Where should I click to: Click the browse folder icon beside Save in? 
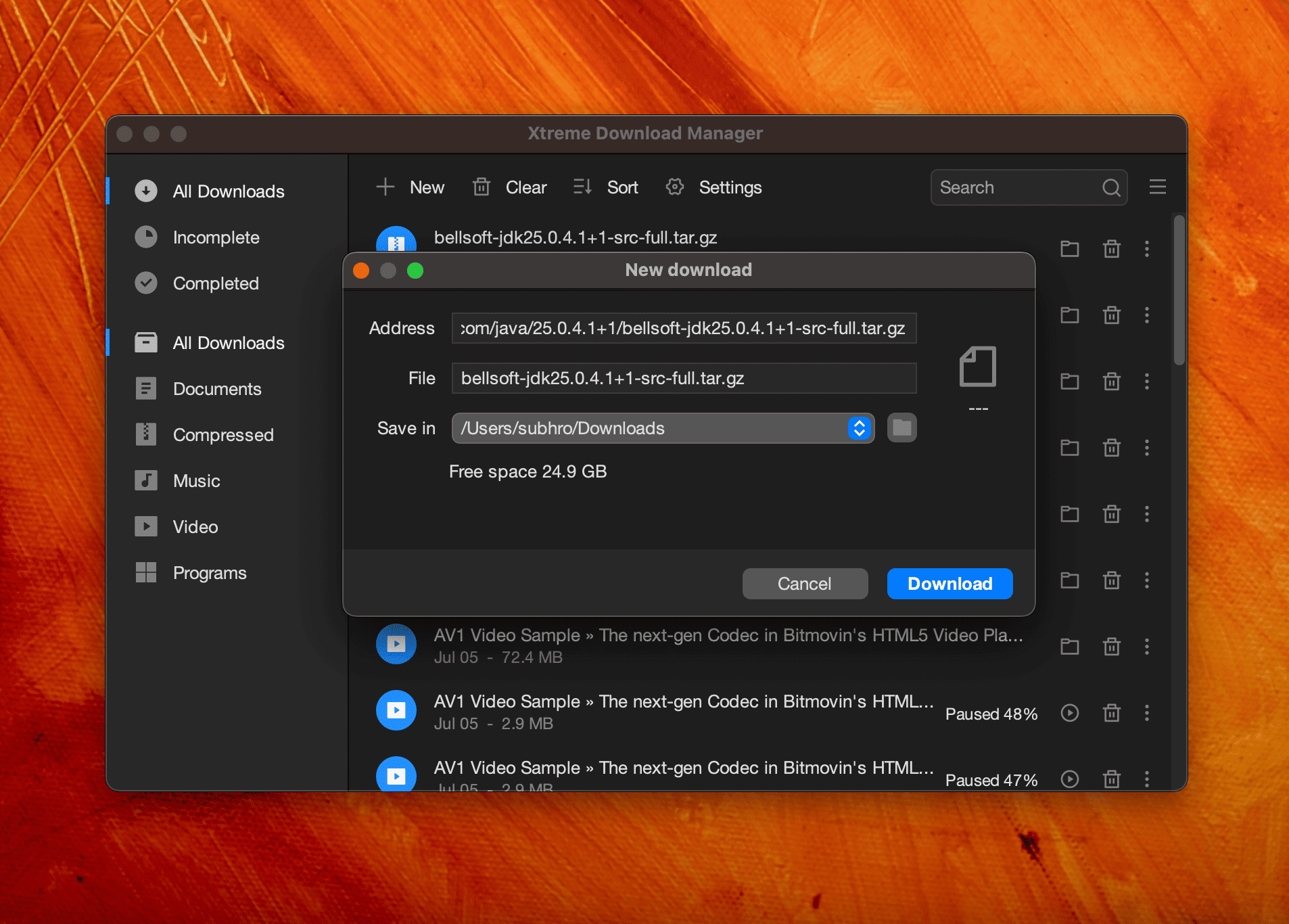pyautogui.click(x=902, y=428)
